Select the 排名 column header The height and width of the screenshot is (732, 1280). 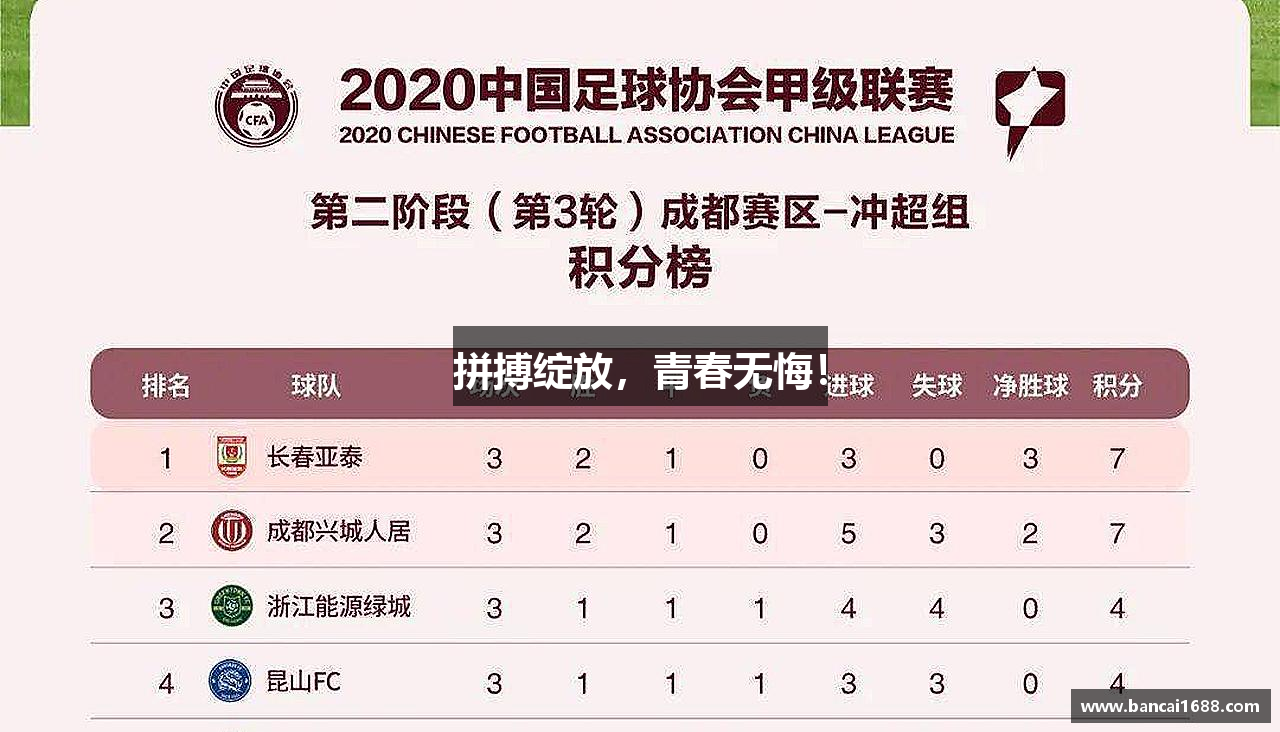click(x=166, y=385)
